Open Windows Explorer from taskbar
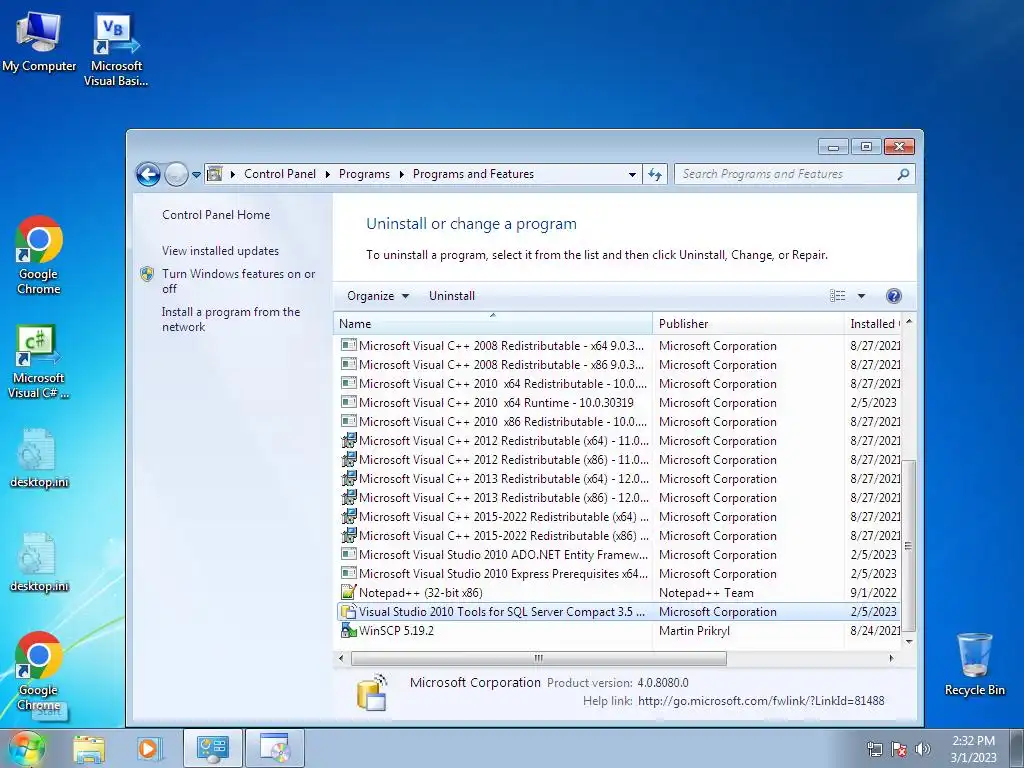This screenshot has height=768, width=1024. coord(89,749)
